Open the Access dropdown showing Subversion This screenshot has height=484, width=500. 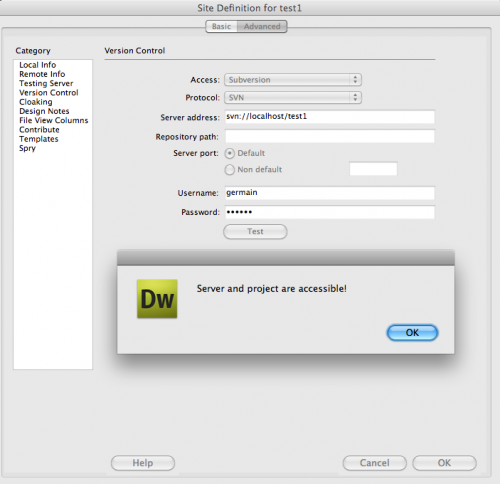coord(293,80)
